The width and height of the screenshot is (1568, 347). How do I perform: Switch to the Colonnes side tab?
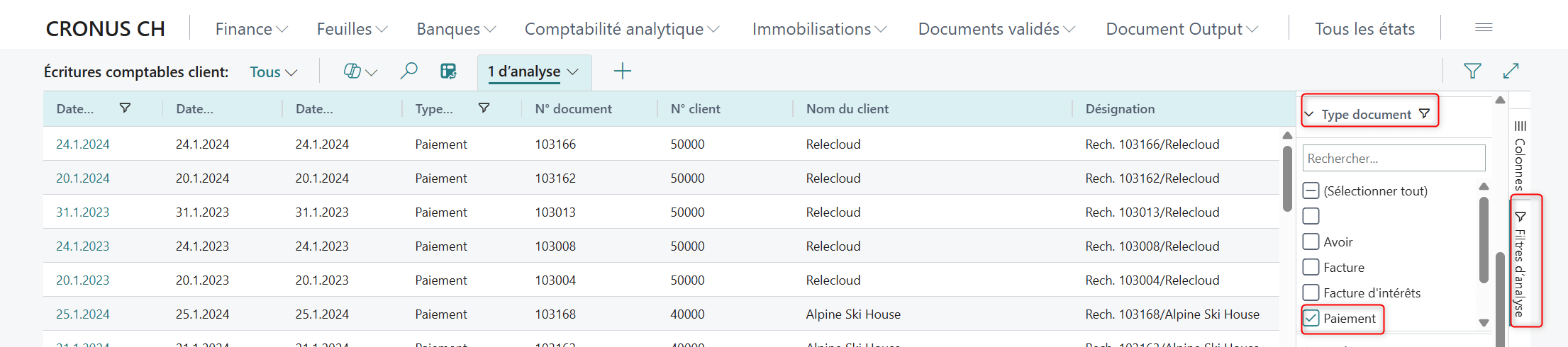click(1520, 156)
